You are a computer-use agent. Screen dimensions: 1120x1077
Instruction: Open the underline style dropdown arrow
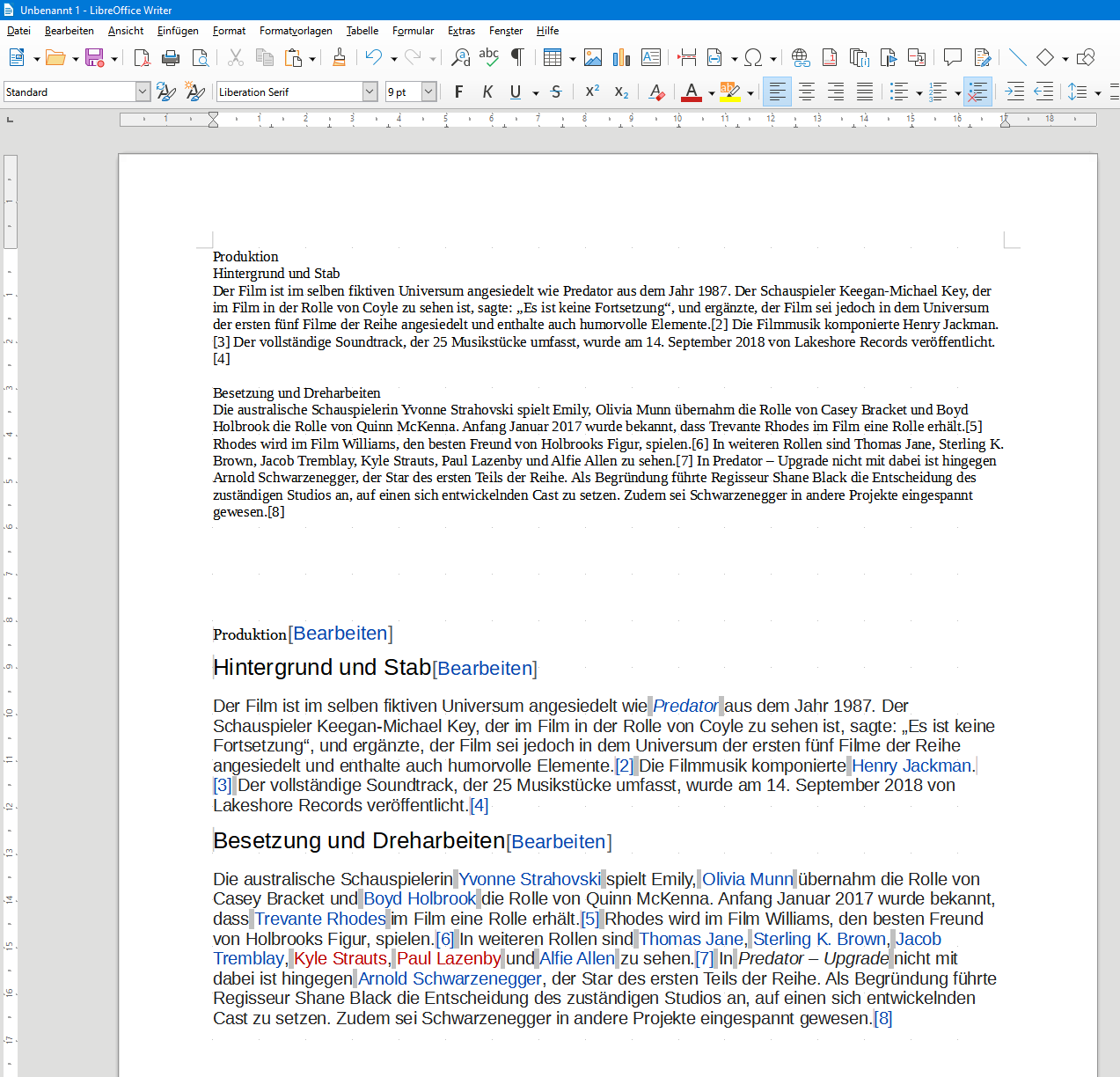pyautogui.click(x=535, y=92)
